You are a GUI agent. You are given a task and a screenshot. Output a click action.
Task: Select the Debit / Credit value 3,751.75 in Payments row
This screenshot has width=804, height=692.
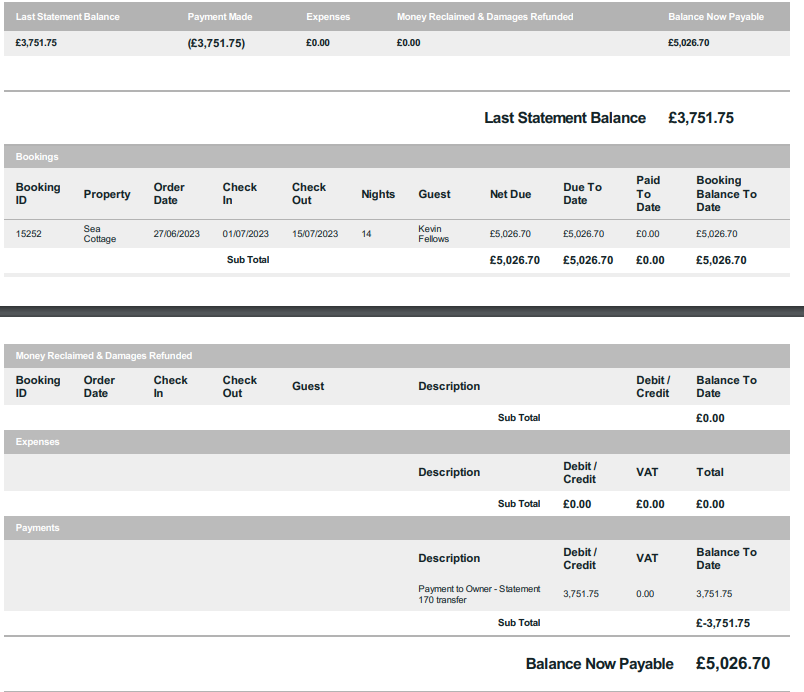580,594
